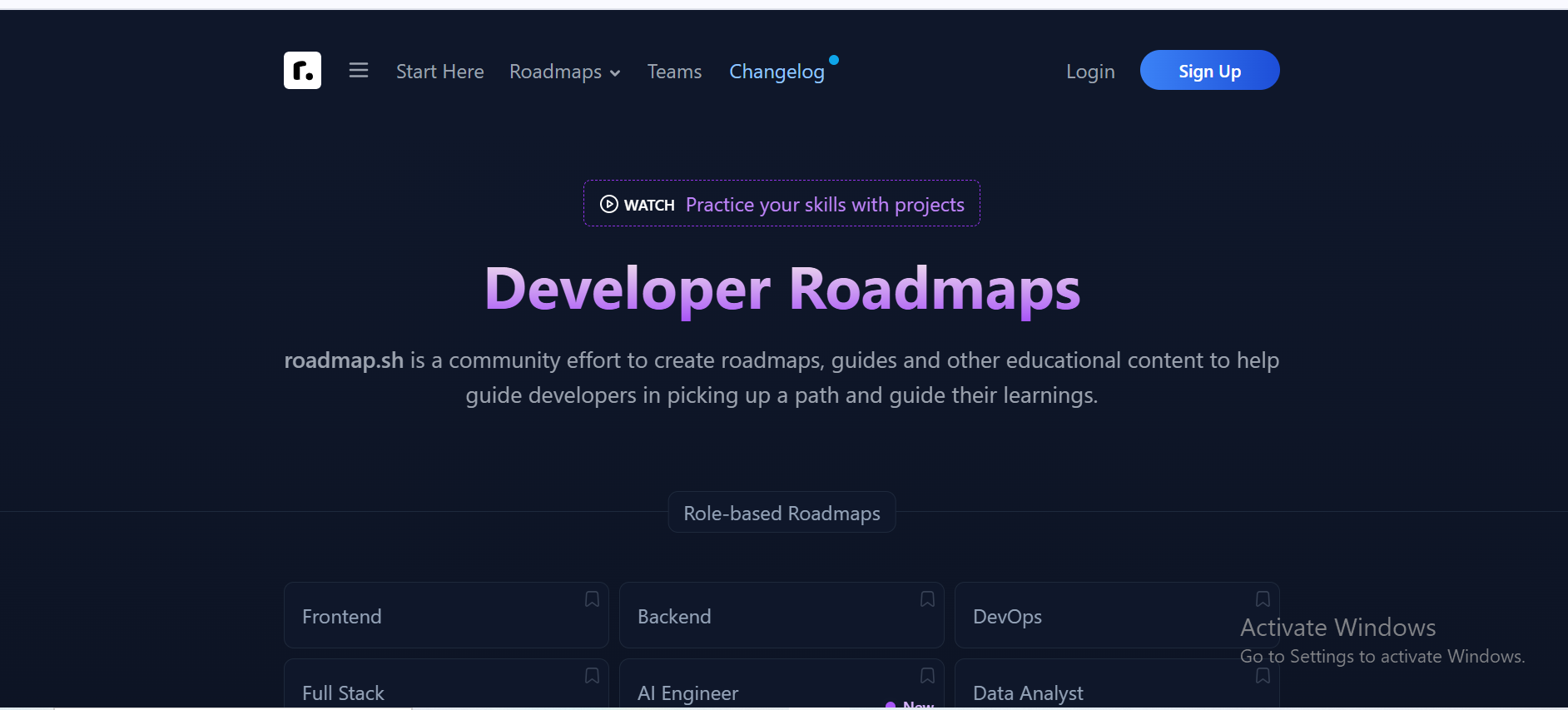
Task: Open the DevOps roadmap card
Action: (1117, 615)
